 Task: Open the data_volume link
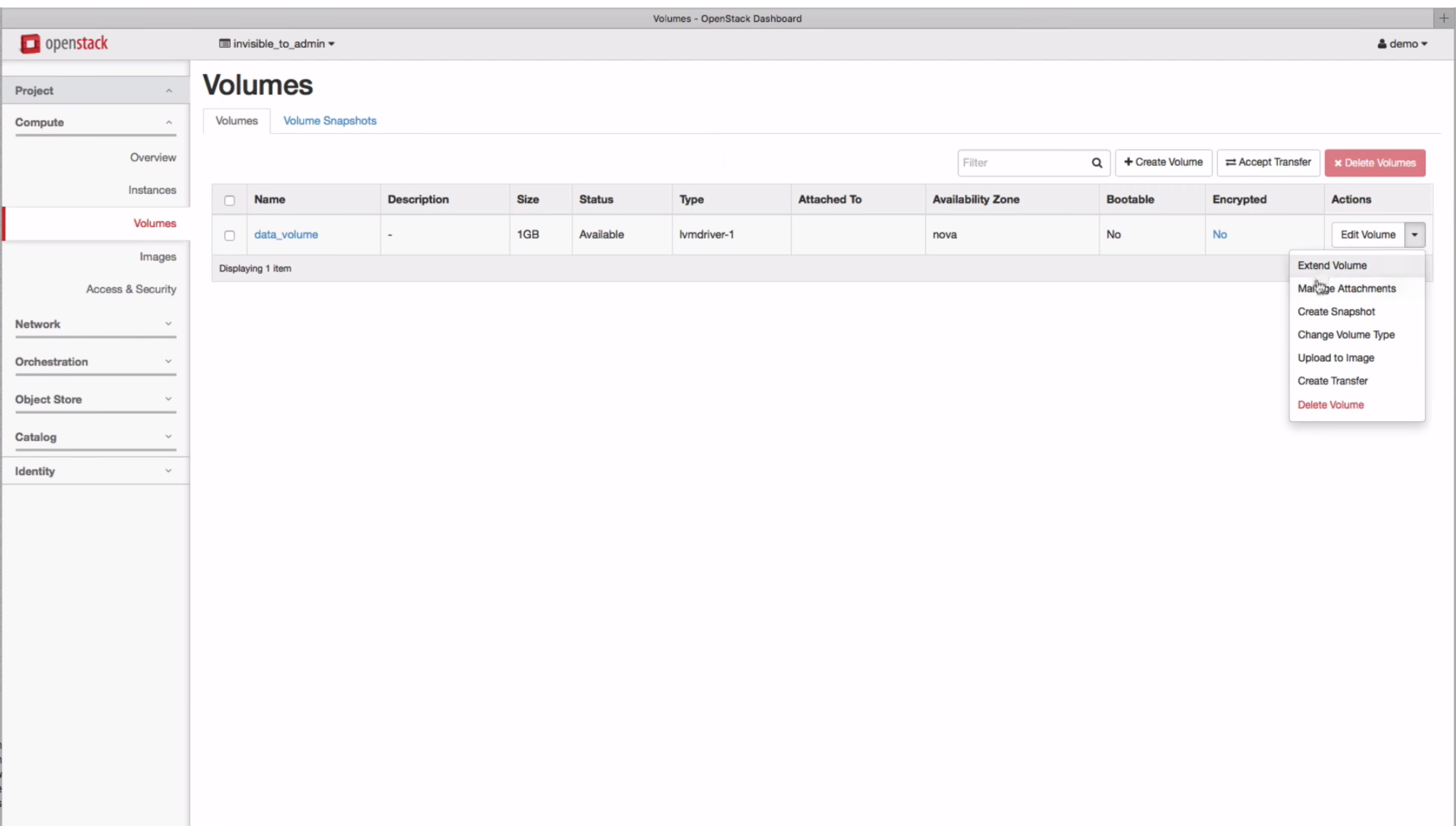pyautogui.click(x=286, y=235)
